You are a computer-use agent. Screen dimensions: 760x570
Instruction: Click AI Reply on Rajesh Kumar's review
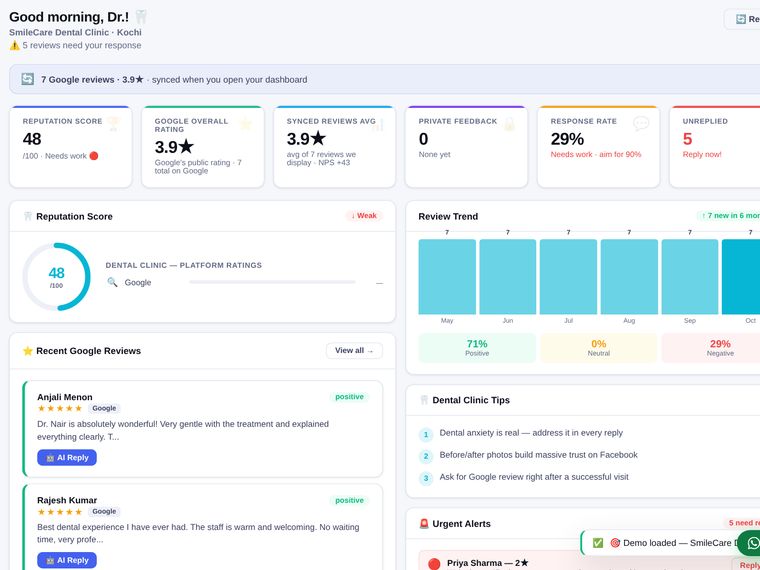pos(67,560)
